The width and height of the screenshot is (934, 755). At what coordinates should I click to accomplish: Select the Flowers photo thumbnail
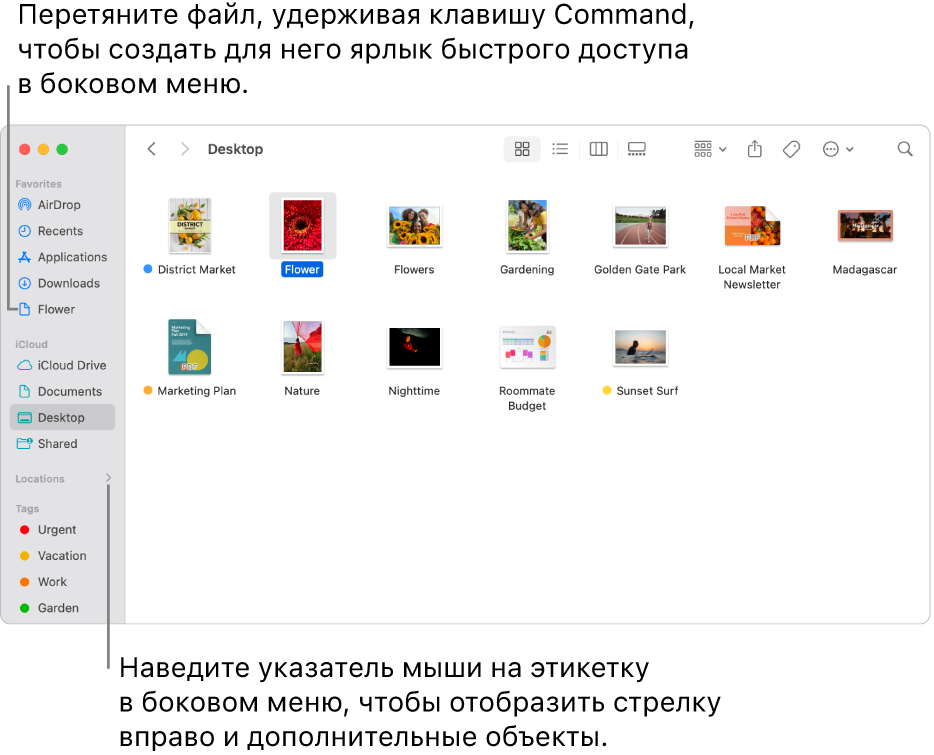point(414,226)
